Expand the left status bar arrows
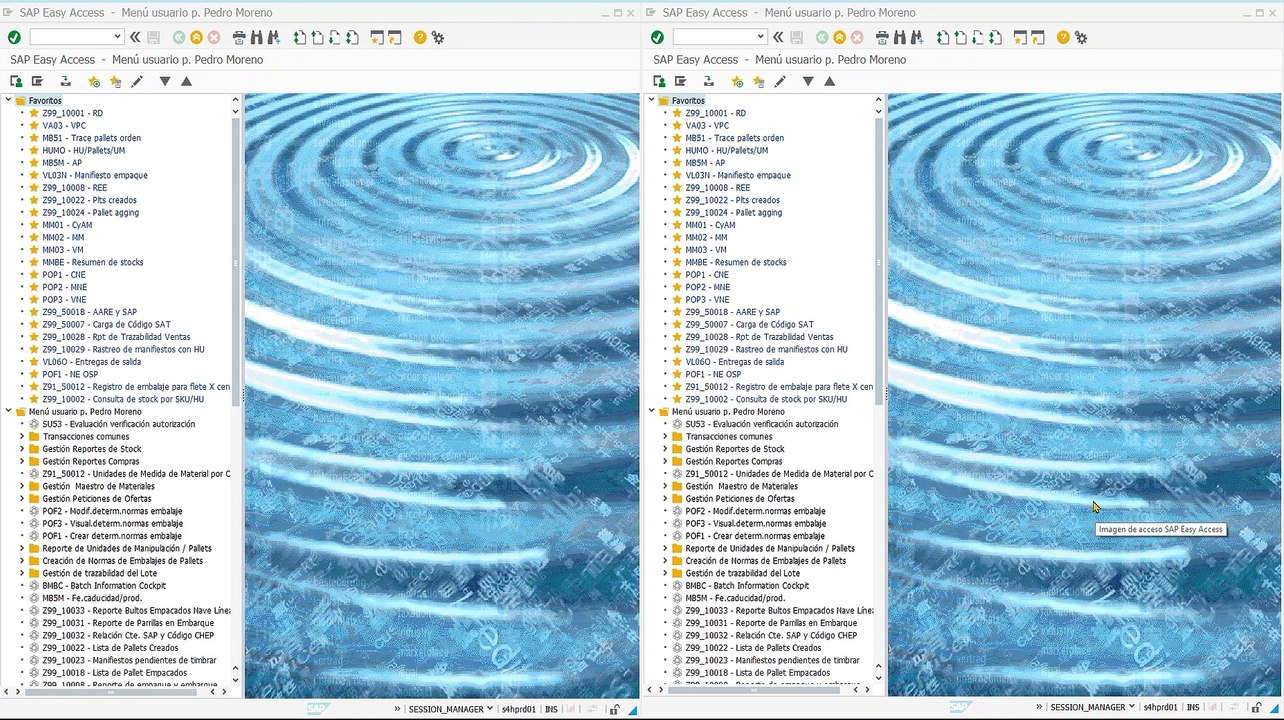This screenshot has height=720, width=1284. [x=399, y=709]
